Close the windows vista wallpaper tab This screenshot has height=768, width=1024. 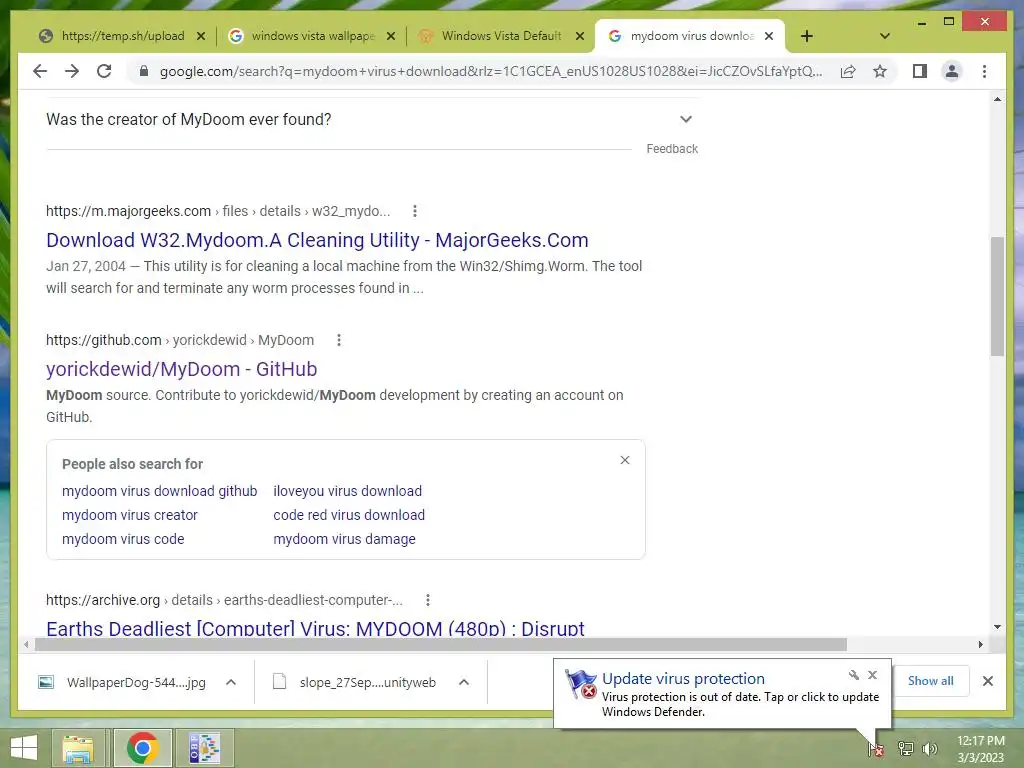coord(391,36)
